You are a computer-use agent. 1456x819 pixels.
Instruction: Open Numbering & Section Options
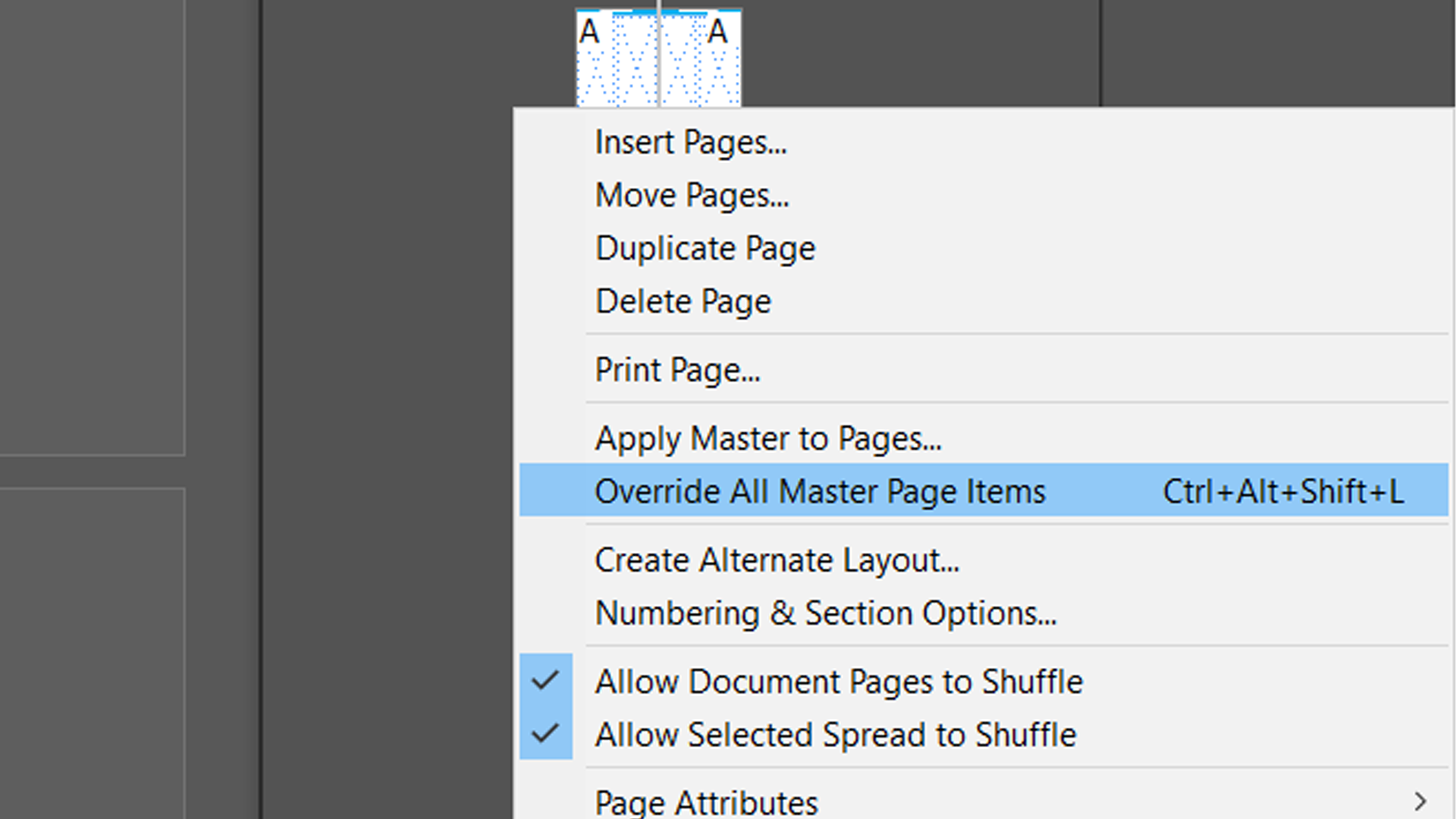[827, 613]
